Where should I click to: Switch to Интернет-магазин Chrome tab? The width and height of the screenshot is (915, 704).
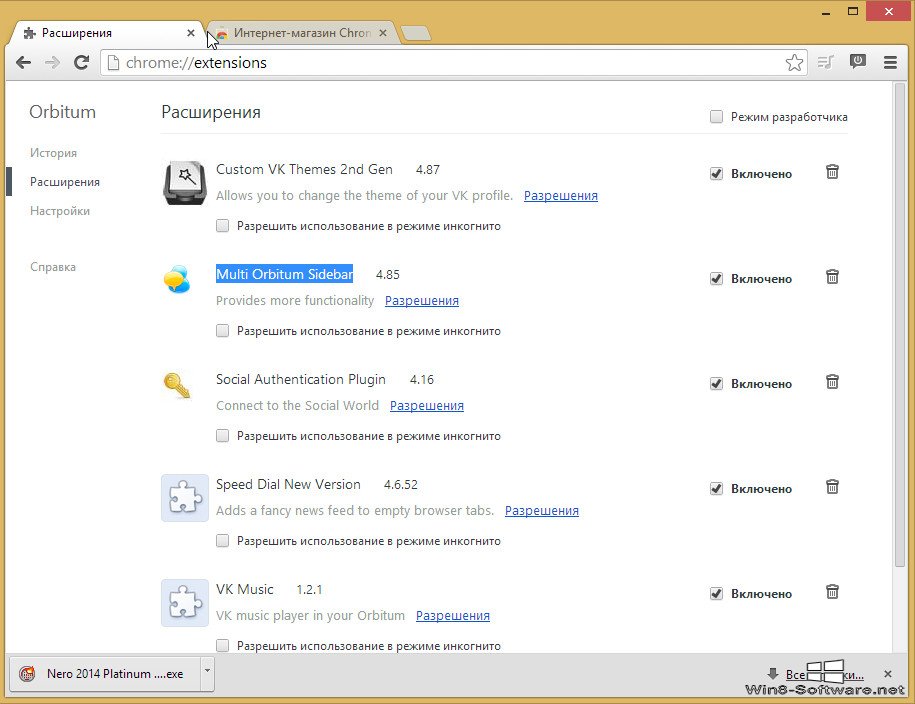click(x=302, y=33)
